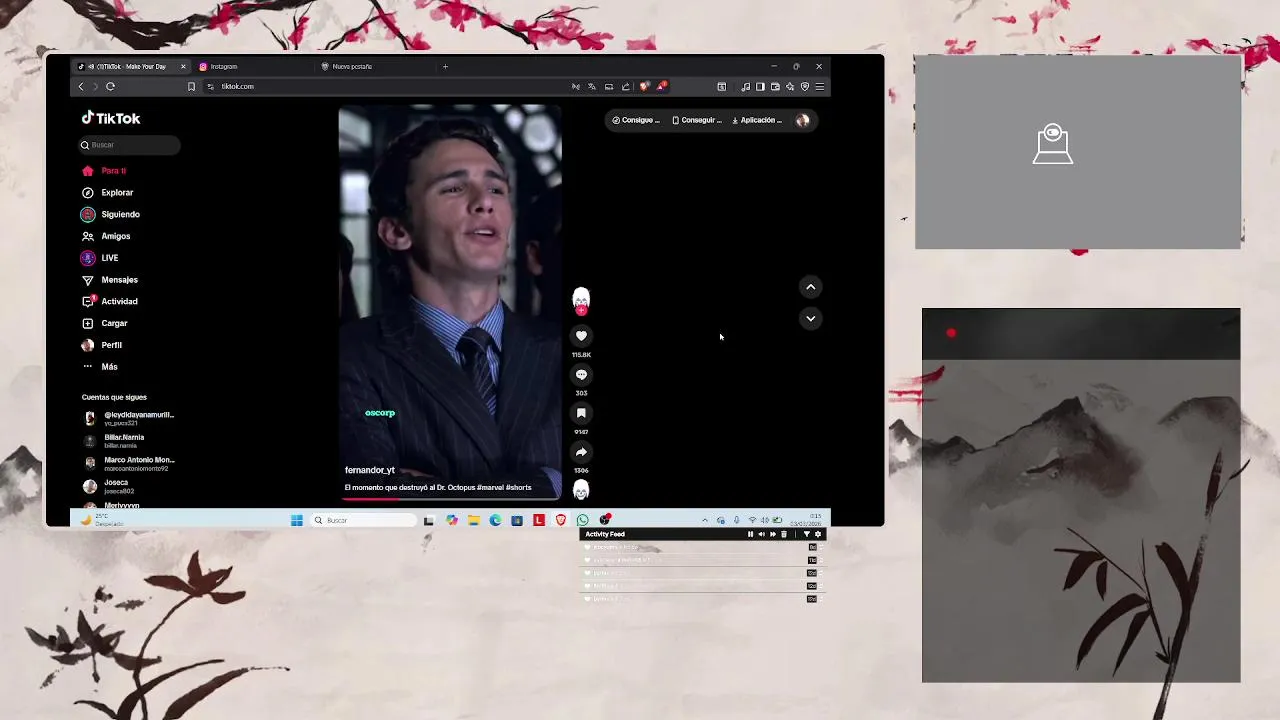Click the taskbar Buscar search box

click(362, 520)
